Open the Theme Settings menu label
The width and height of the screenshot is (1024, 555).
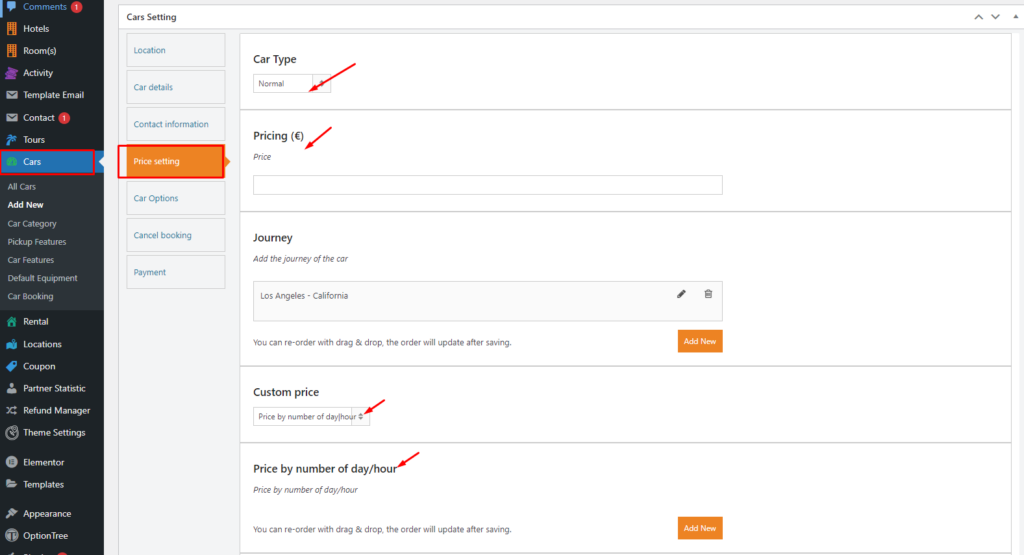coord(54,432)
